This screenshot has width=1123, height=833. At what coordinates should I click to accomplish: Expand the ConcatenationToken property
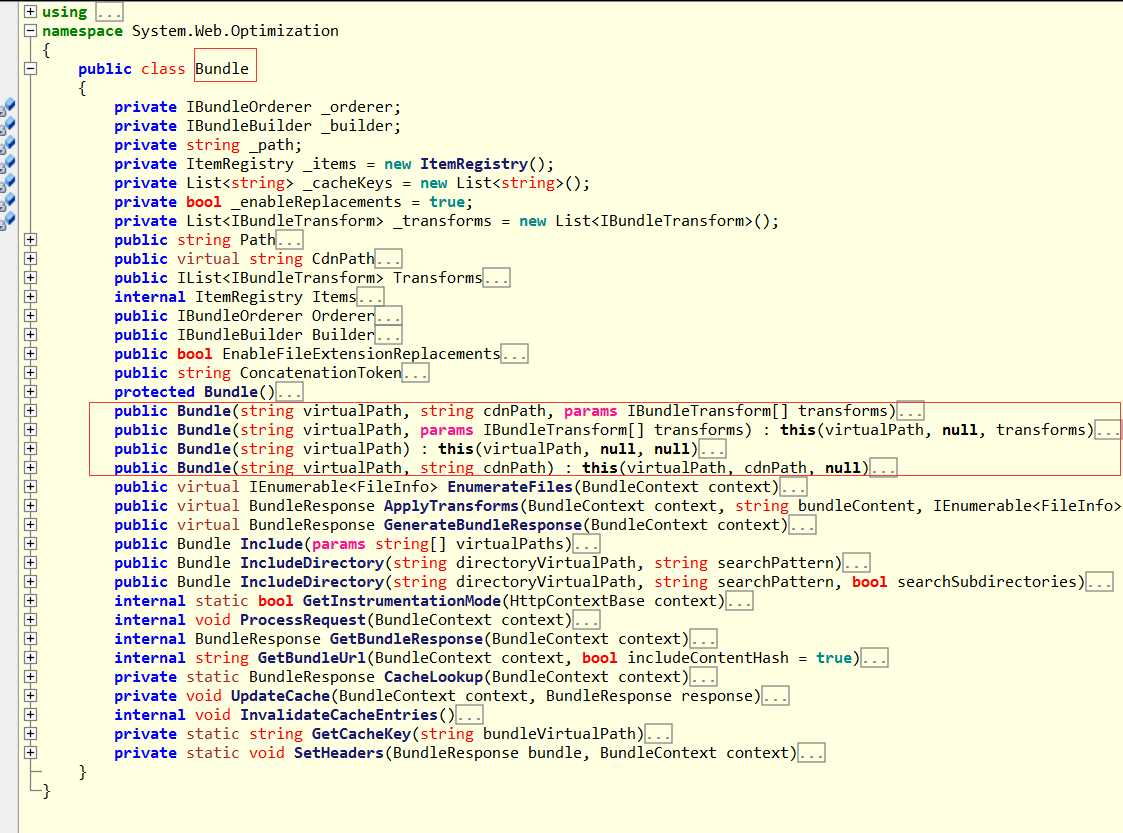[30, 372]
